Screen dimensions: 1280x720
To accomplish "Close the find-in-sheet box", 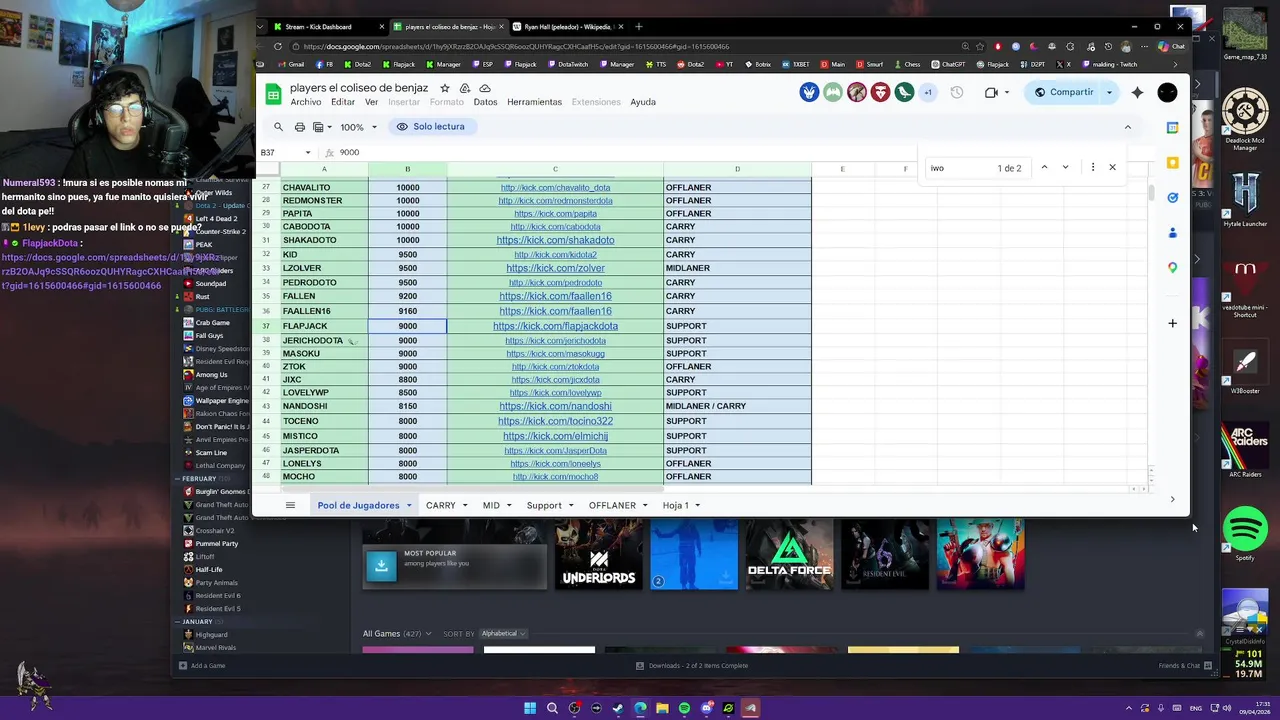I will (x=1112, y=167).
